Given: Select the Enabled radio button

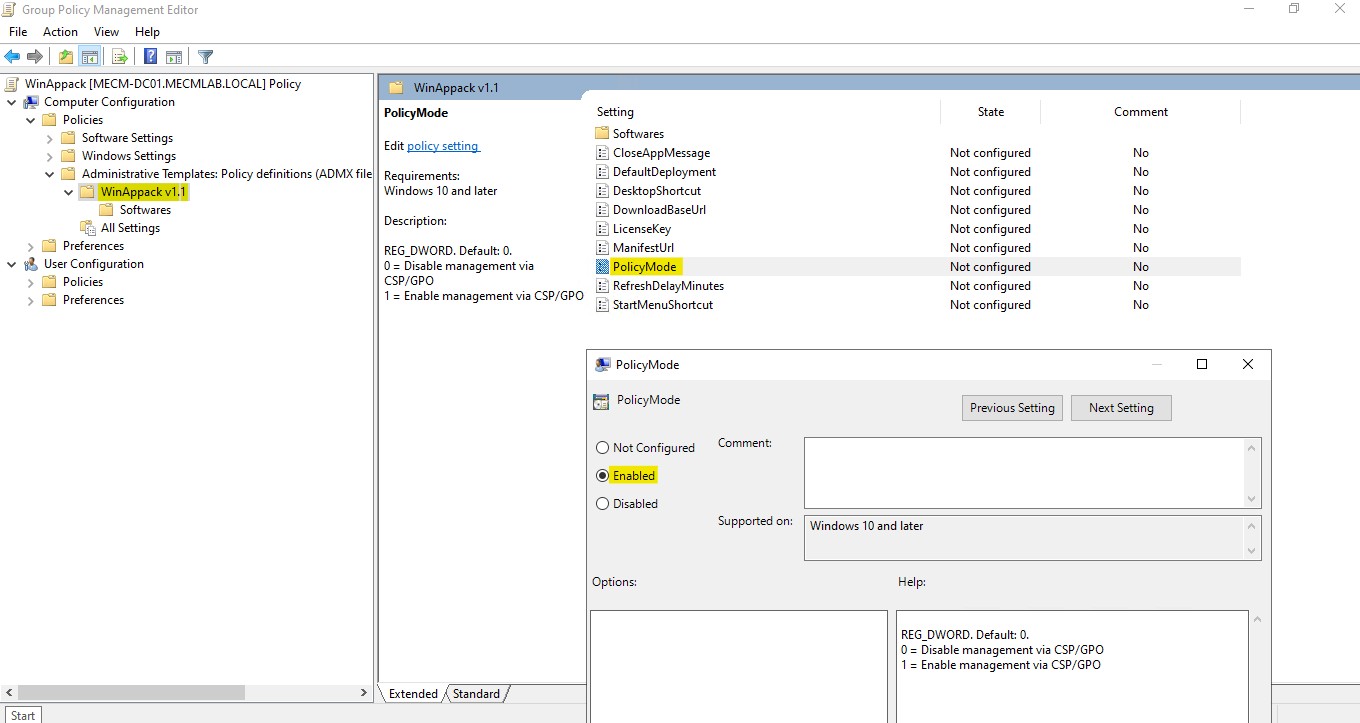Looking at the screenshot, I should click(x=603, y=475).
